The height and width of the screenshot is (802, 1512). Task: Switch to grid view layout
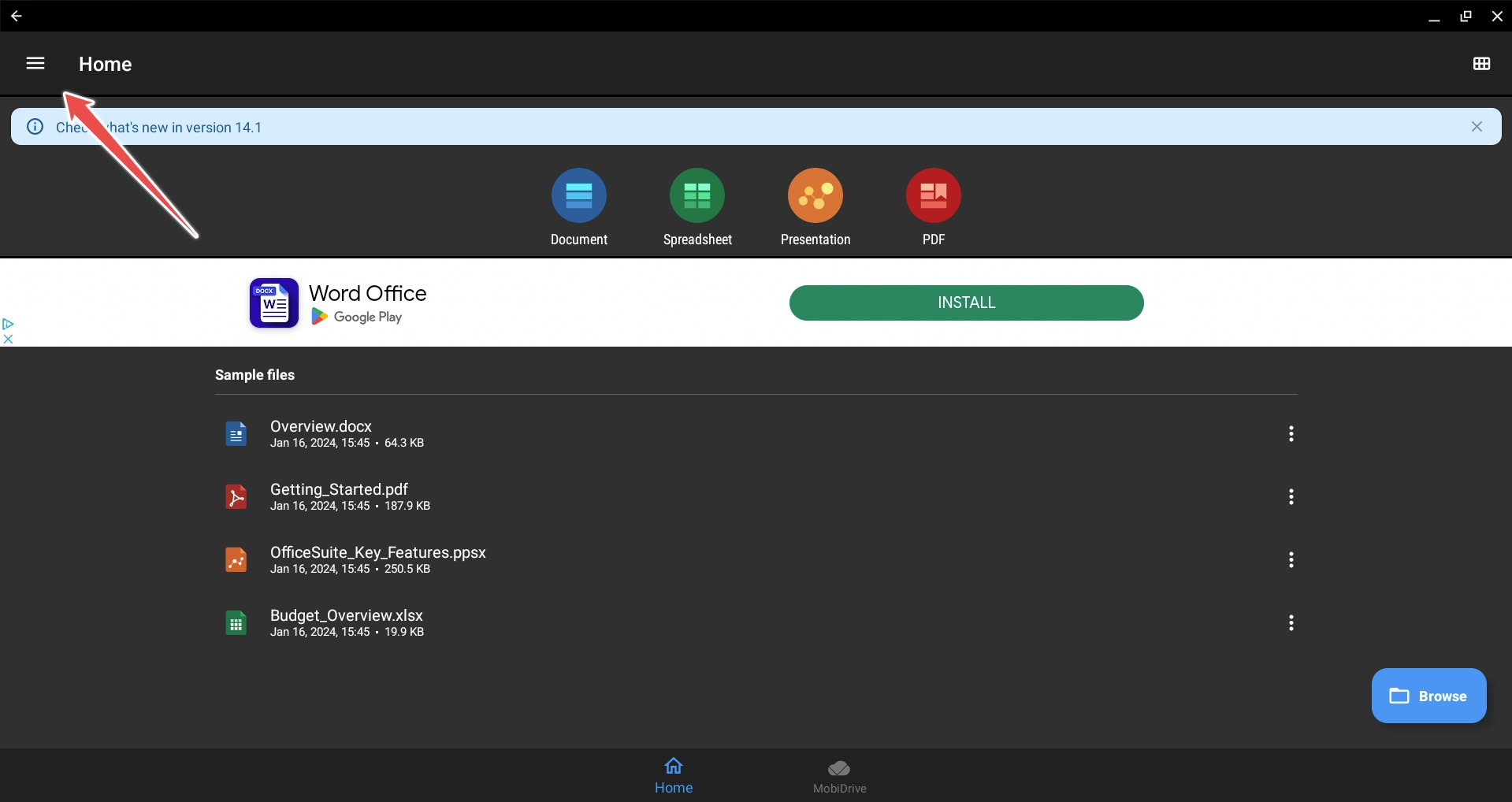[1481, 64]
